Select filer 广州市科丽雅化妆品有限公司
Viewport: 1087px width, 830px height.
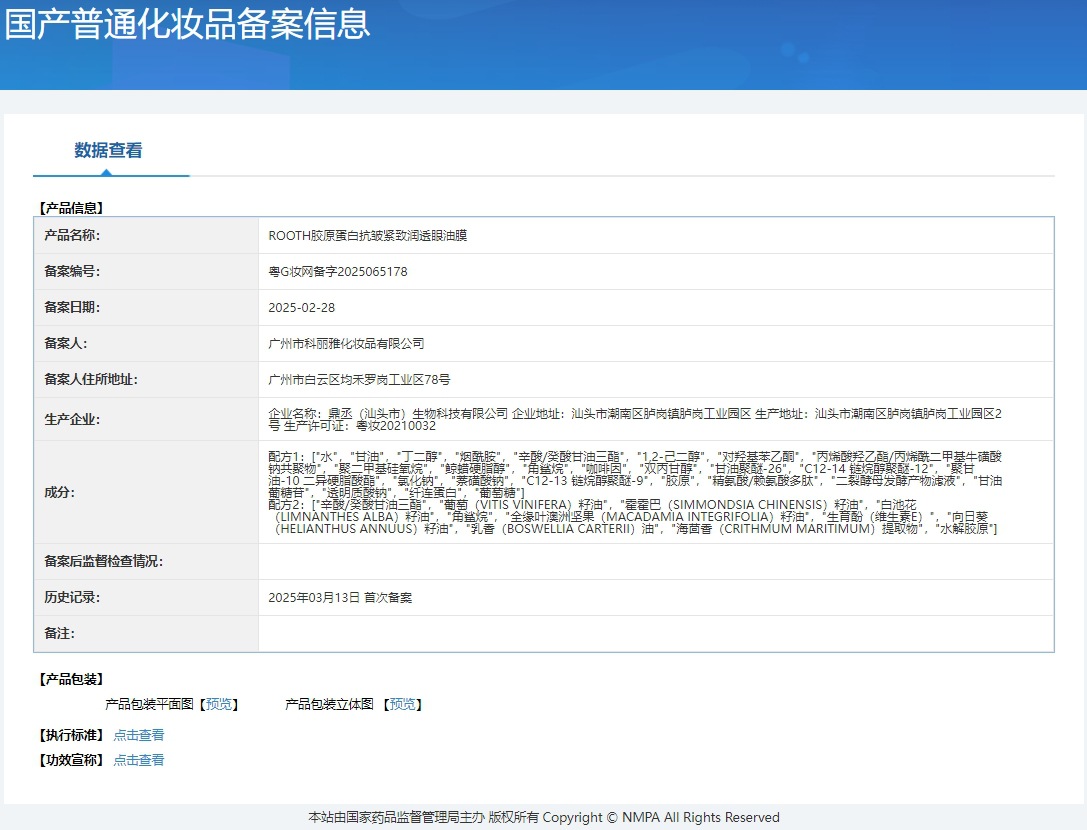pyautogui.click(x=346, y=344)
